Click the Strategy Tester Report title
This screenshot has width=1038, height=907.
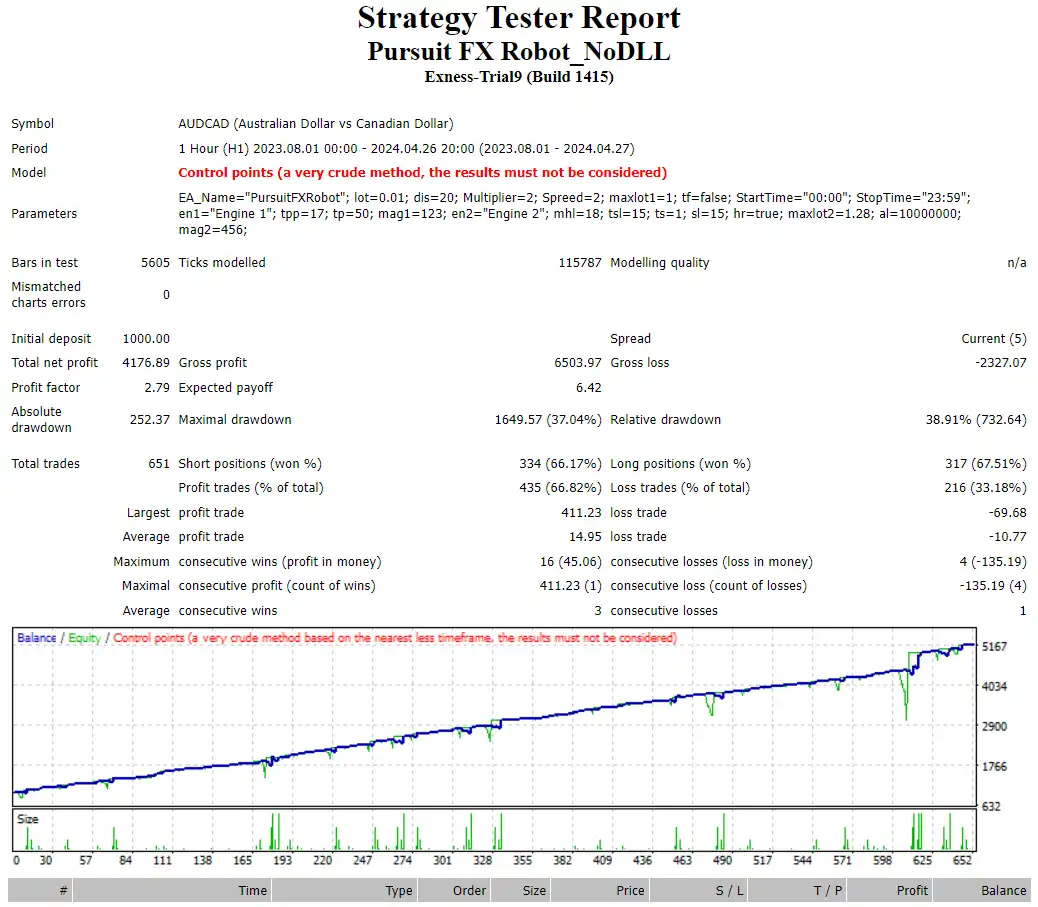(518, 18)
